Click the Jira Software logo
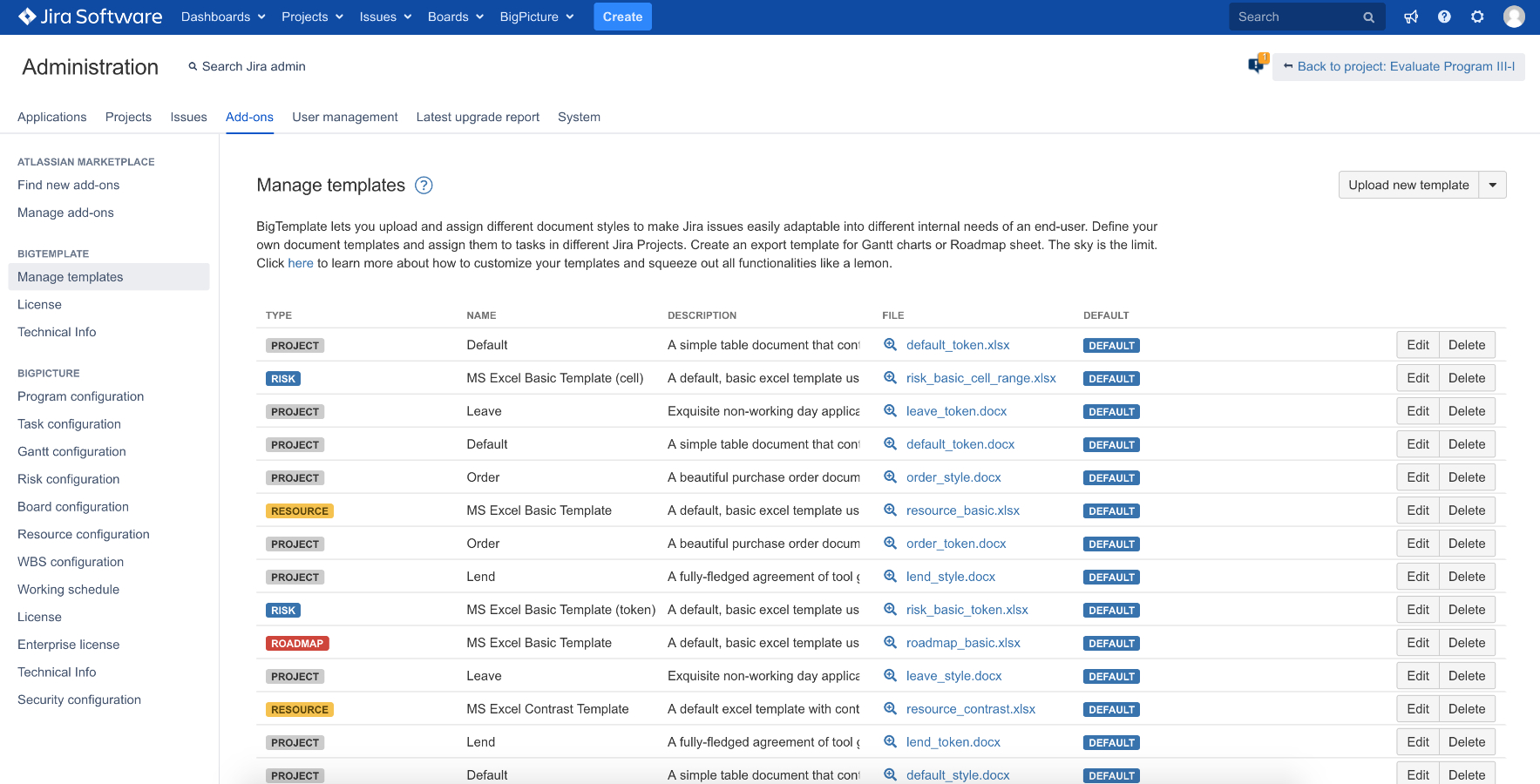 pyautogui.click(x=90, y=17)
